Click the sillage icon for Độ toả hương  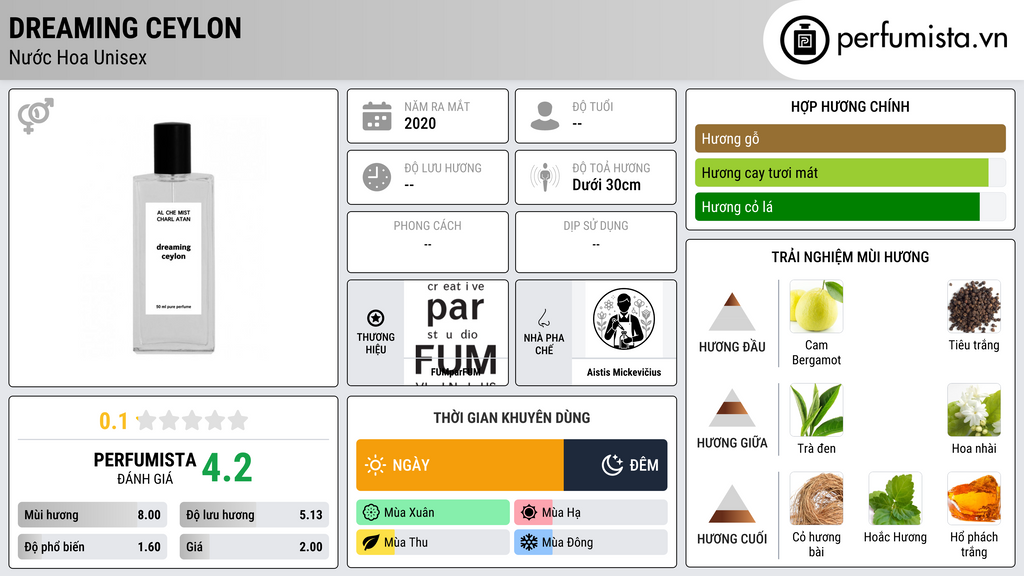tap(545, 177)
